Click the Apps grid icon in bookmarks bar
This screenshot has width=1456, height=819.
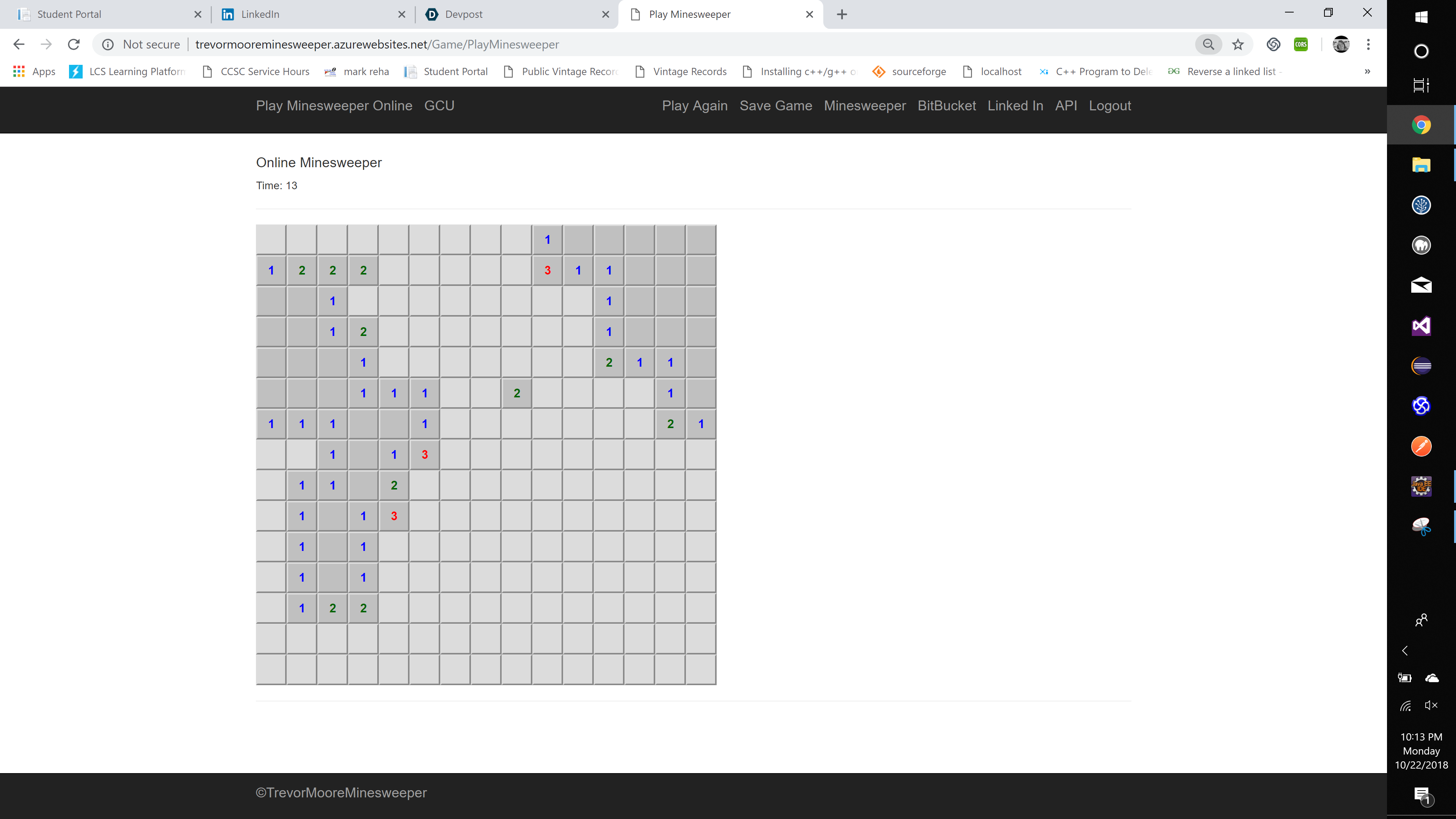click(x=19, y=71)
